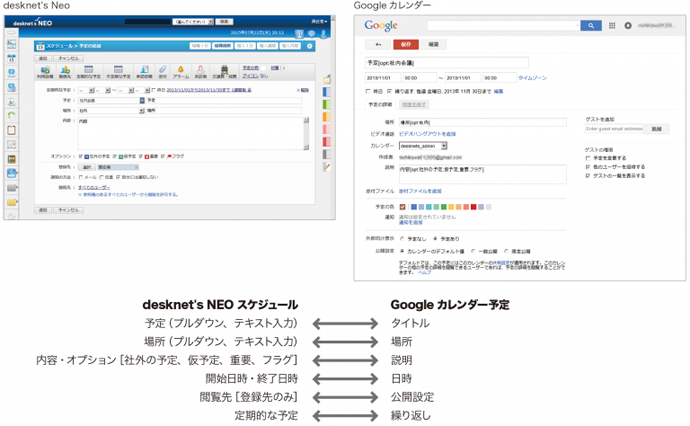The image size is (690, 426).
Task: Switch to the 予定の詳細 tab
Action: 381,104
